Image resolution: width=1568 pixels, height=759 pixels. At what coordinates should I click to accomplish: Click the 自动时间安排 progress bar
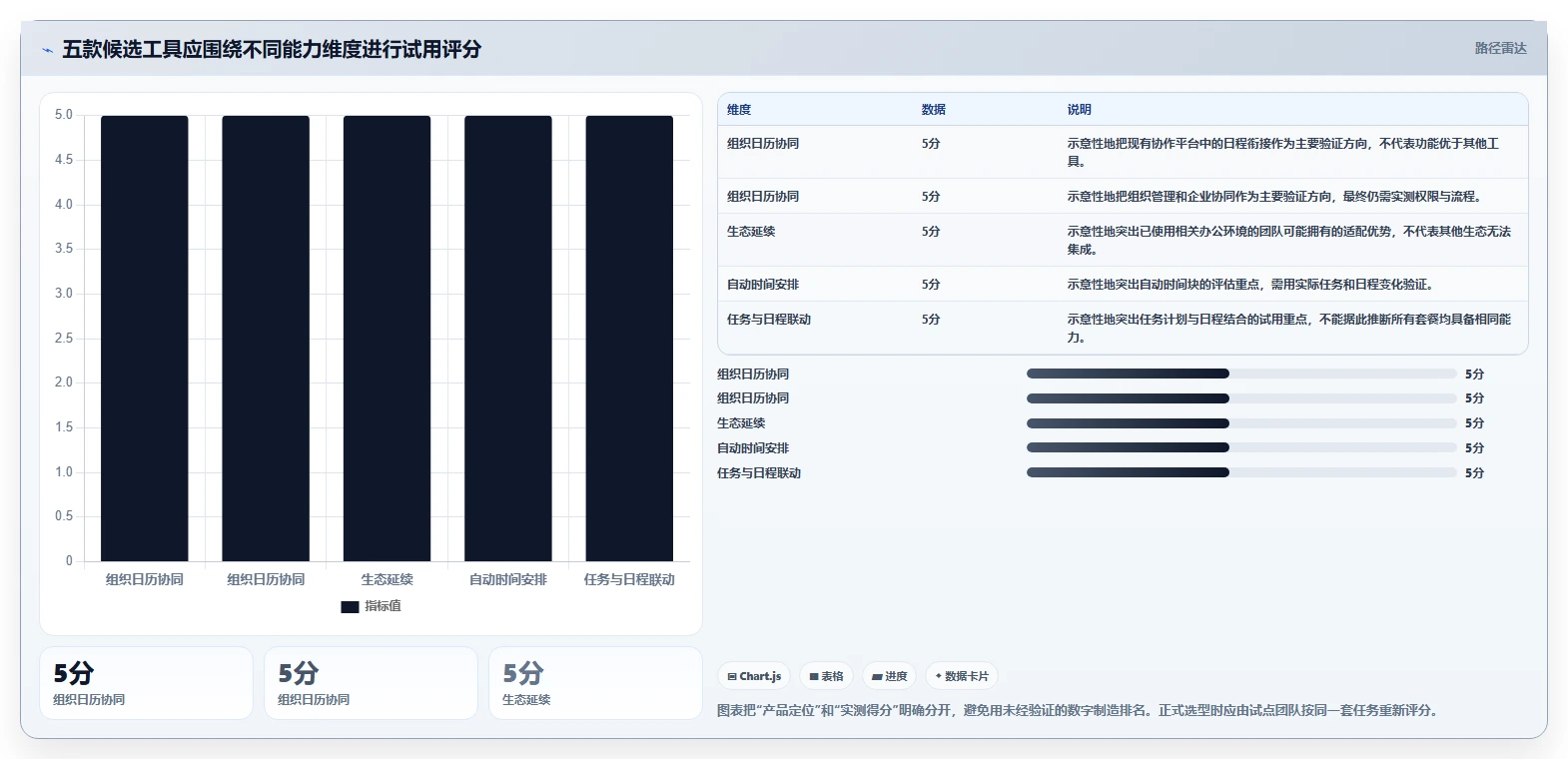click(x=1241, y=448)
